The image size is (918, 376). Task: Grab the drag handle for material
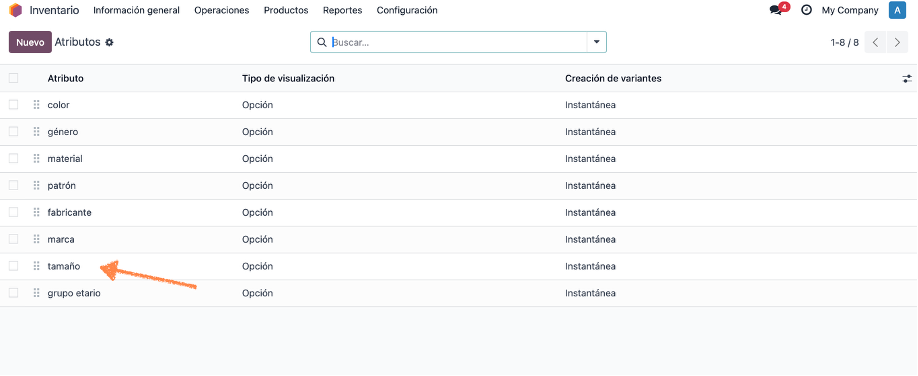36,159
